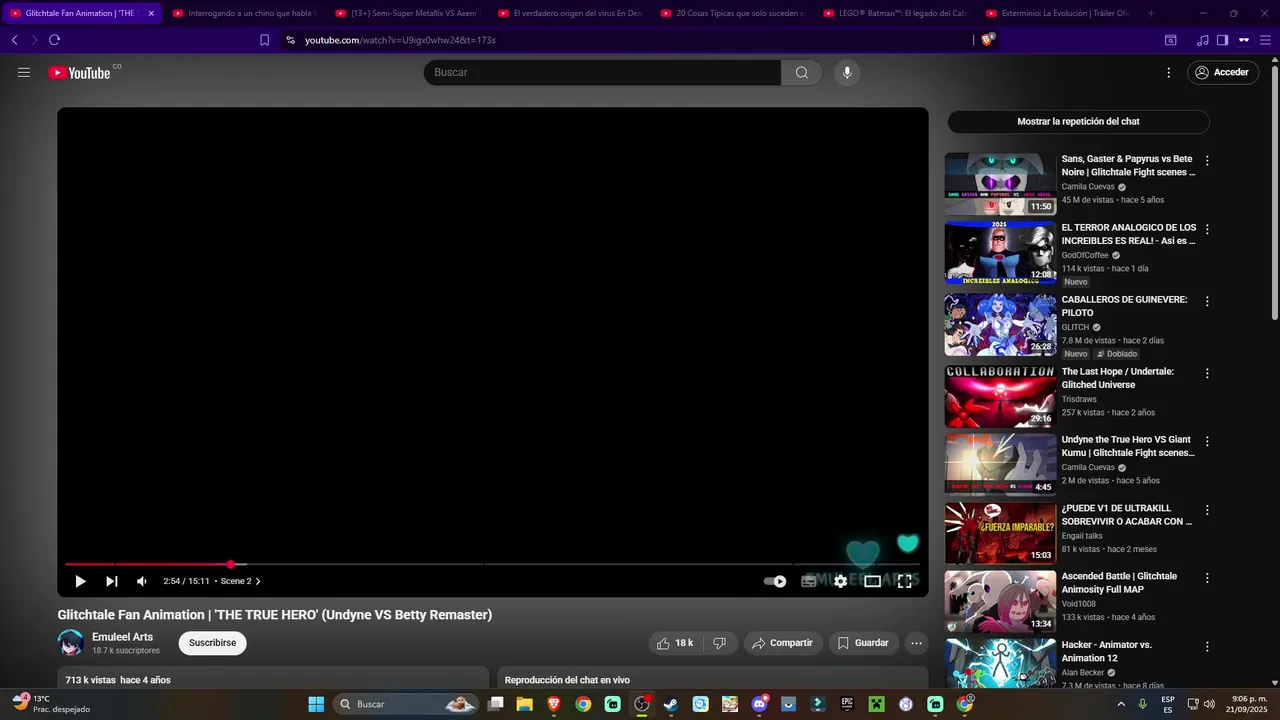The width and height of the screenshot is (1280, 720).
Task: Open Minecraft from the taskbar
Action: click(877, 704)
